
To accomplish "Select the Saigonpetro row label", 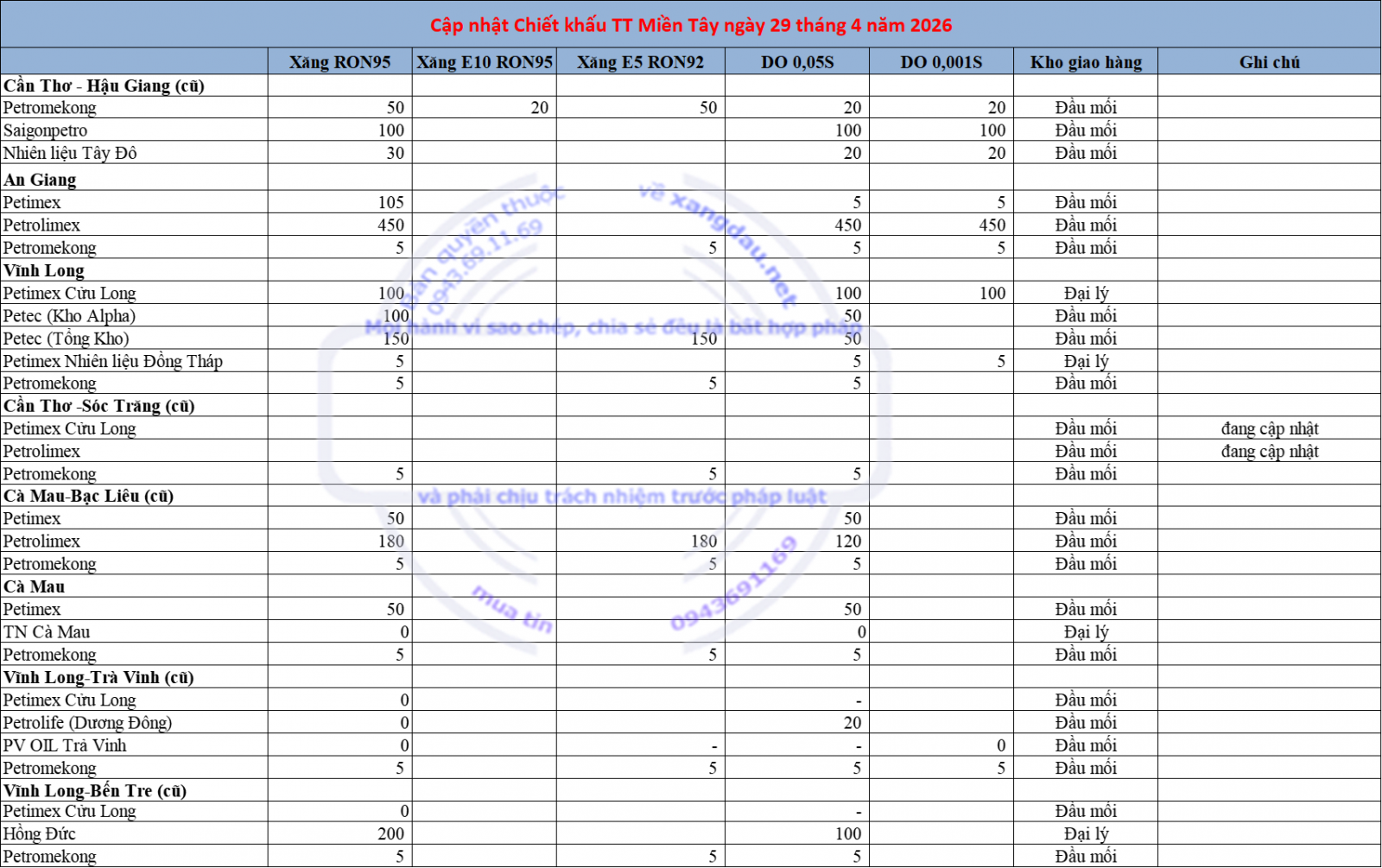I will (45, 130).
